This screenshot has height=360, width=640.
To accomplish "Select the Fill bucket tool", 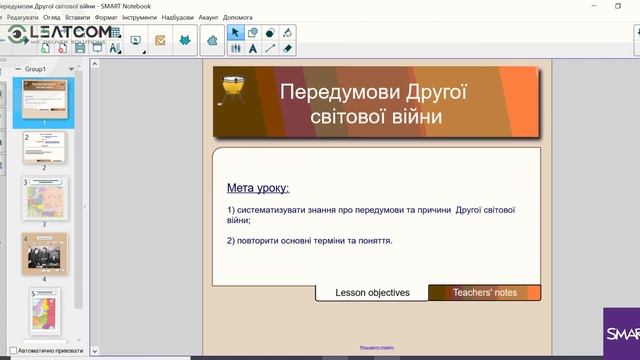I will [x=287, y=33].
